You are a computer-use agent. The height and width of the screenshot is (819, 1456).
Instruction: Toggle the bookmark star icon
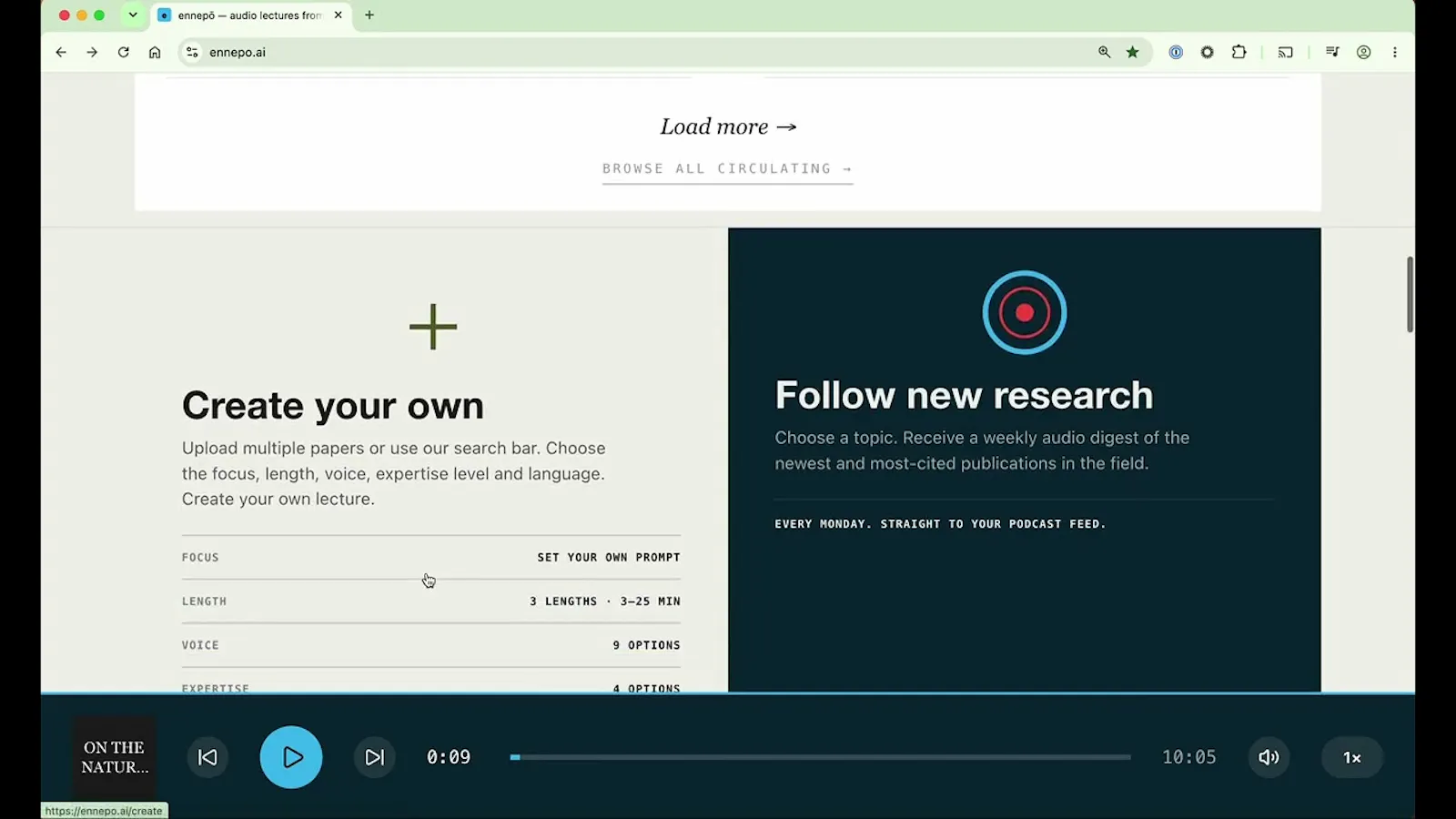(1133, 52)
